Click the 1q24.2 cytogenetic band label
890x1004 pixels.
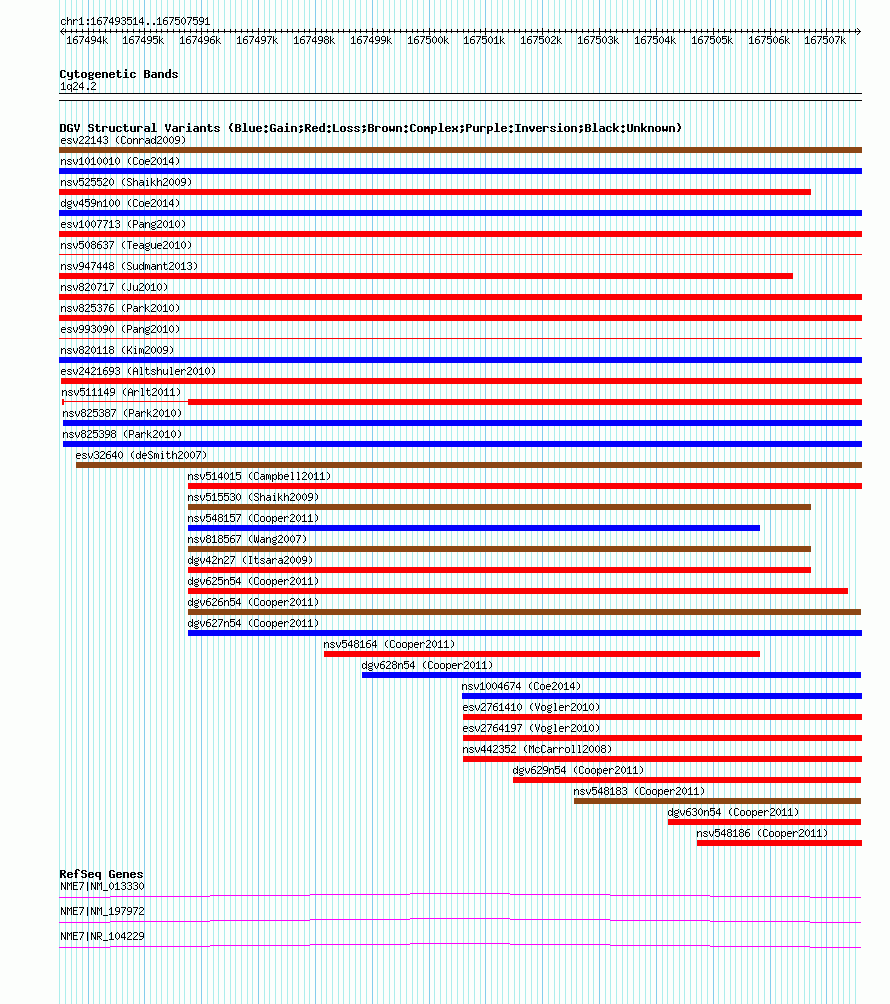point(78,86)
